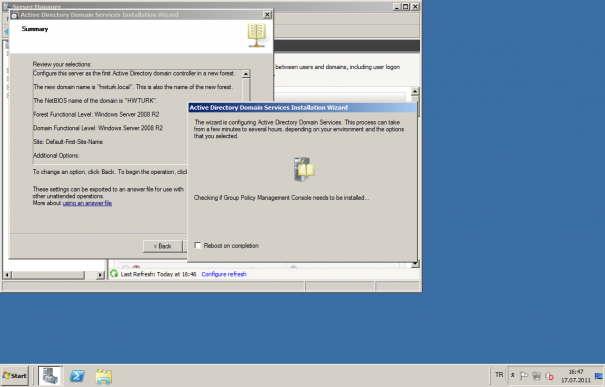Open the 'using an answer file' link
This screenshot has height=387, width=605.
[87, 203]
